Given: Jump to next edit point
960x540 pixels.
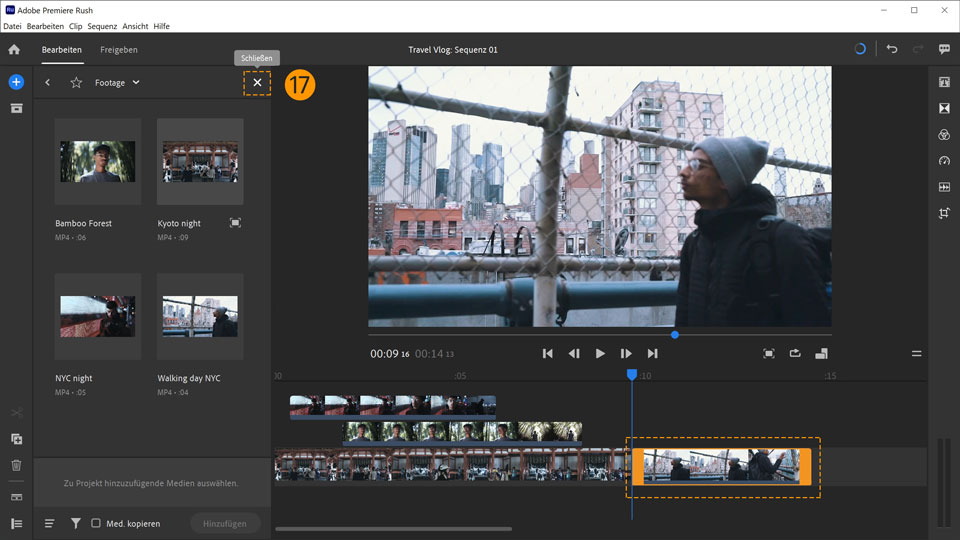Looking at the screenshot, I should click(652, 353).
